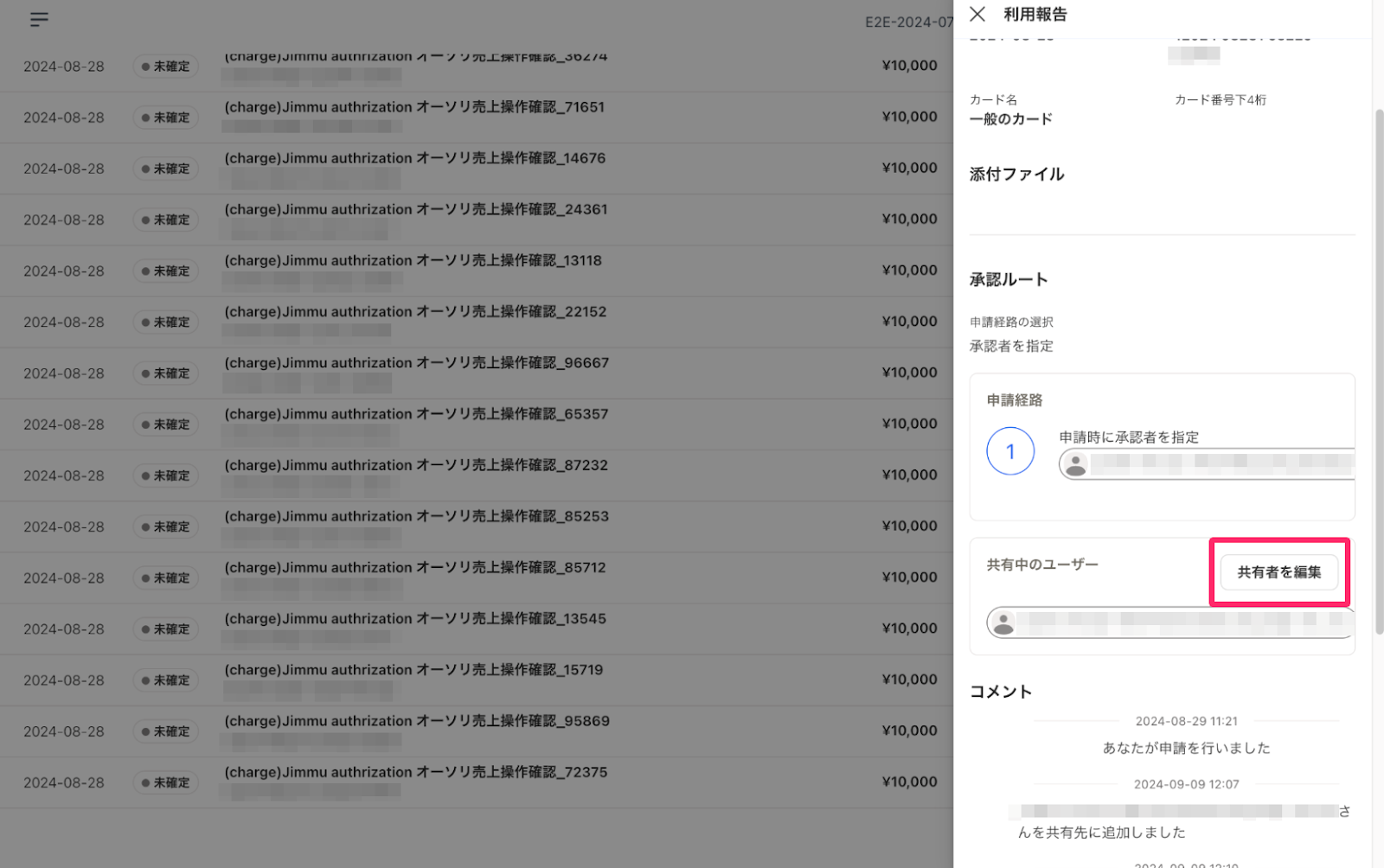Click 未確定 status badge on row 72375
The image size is (1384, 868).
coord(165,782)
